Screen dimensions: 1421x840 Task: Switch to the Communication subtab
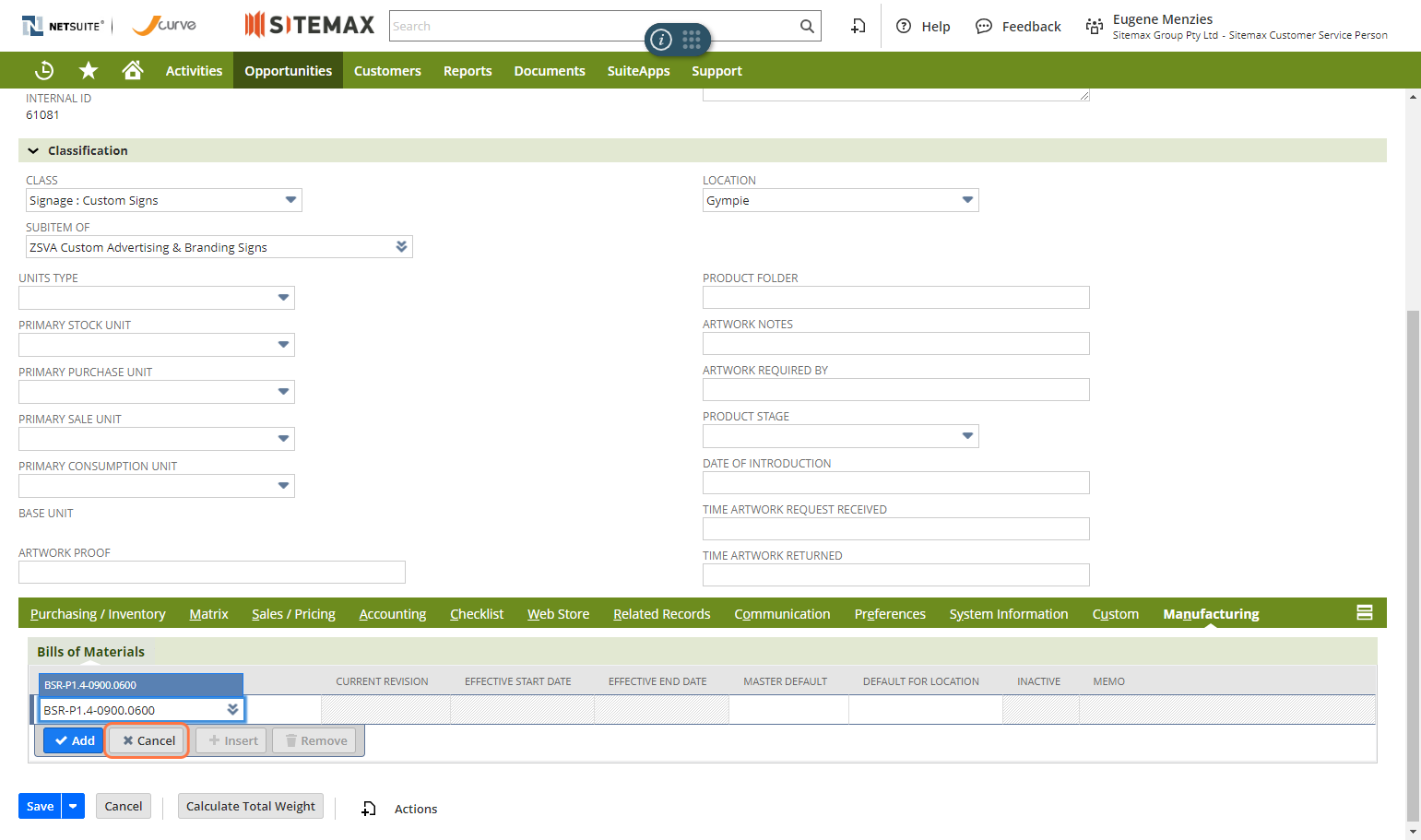[x=782, y=613]
